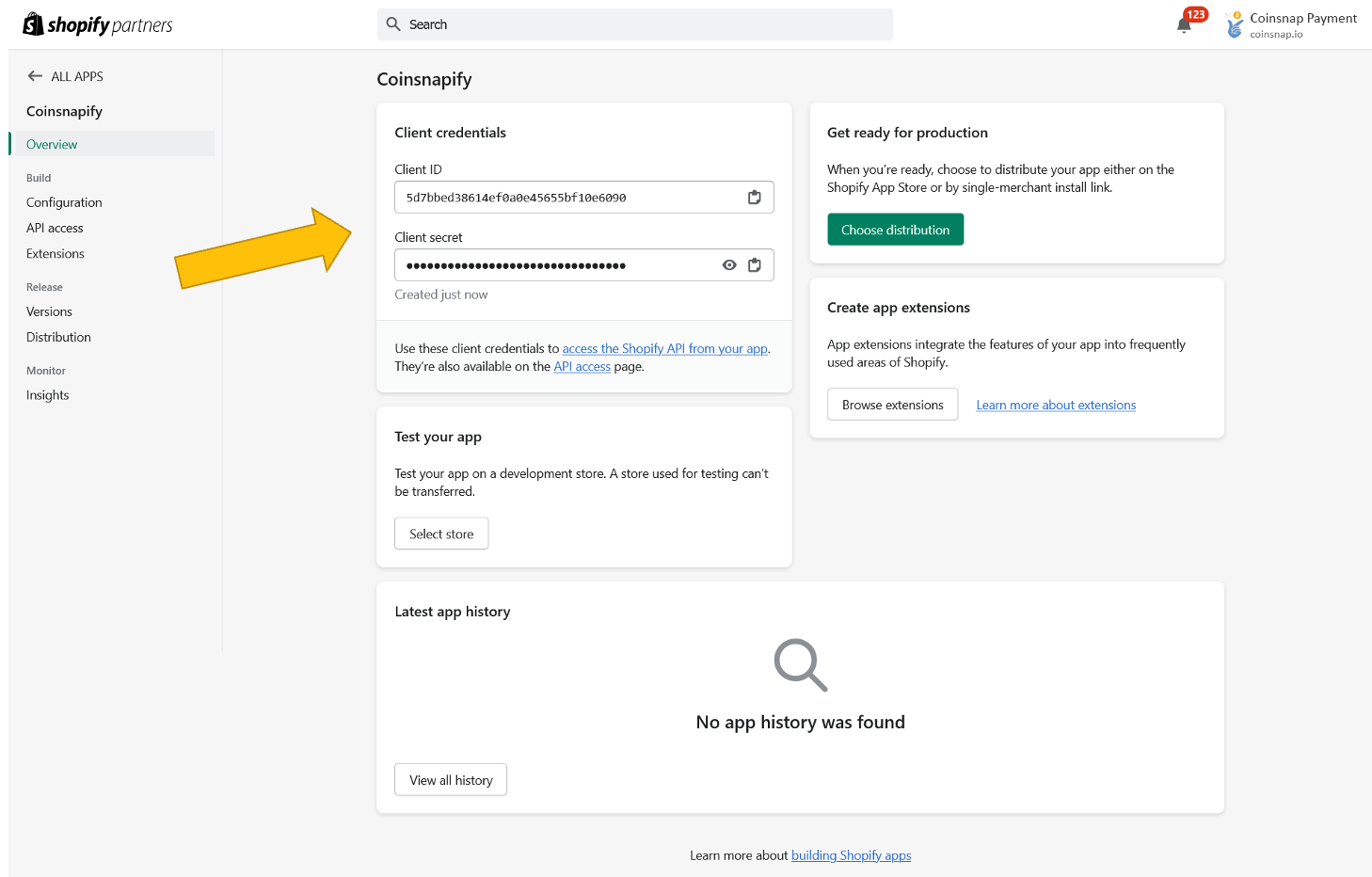Click the 'Created just now' text

click(441, 295)
